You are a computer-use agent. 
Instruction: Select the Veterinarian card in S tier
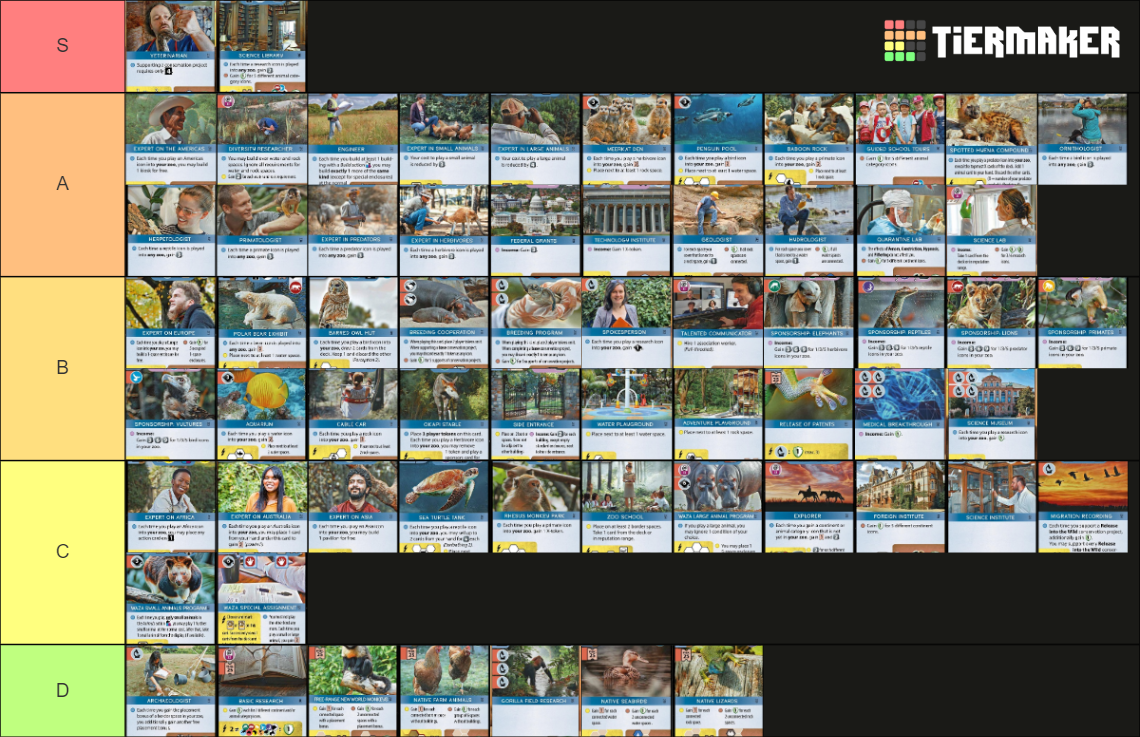pos(170,47)
